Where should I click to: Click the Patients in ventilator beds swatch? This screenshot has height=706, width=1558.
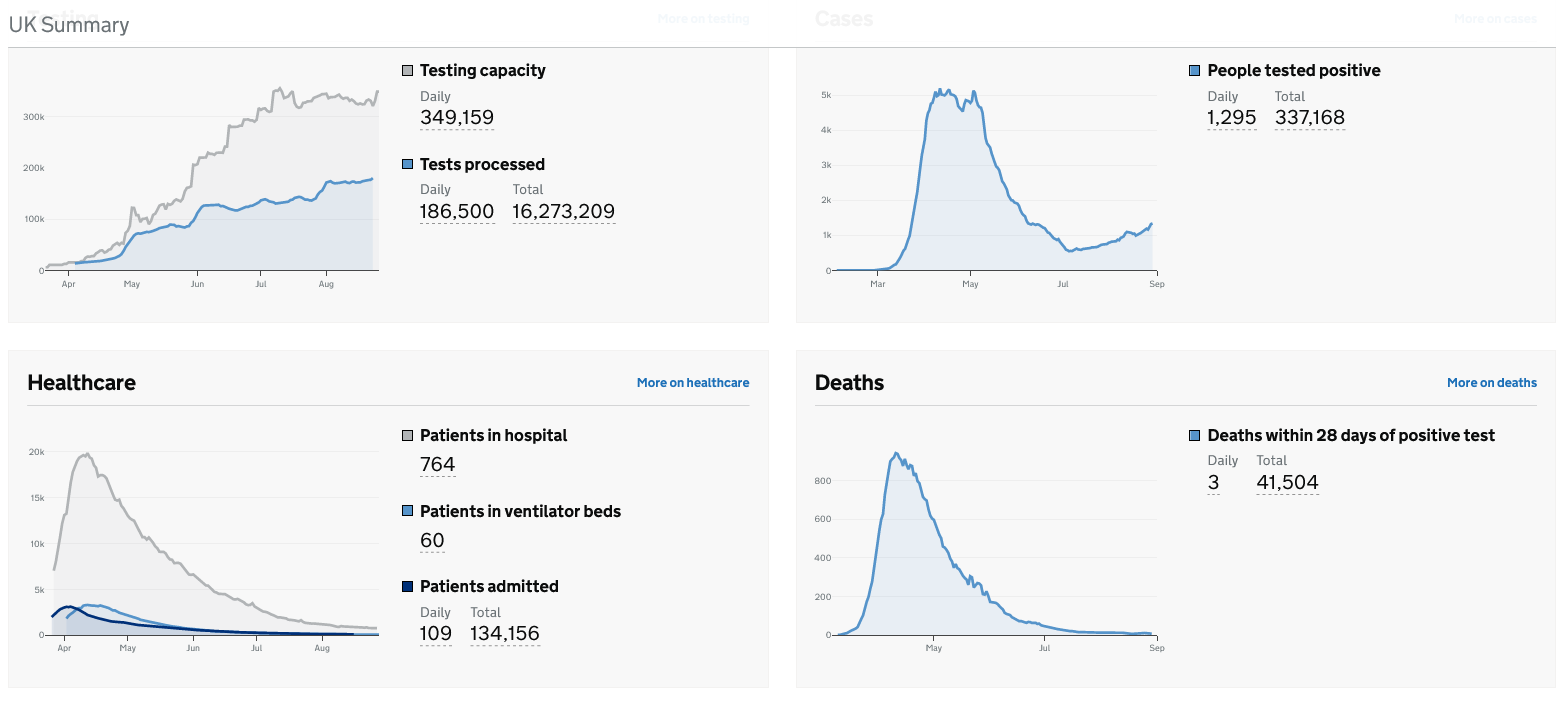point(407,511)
